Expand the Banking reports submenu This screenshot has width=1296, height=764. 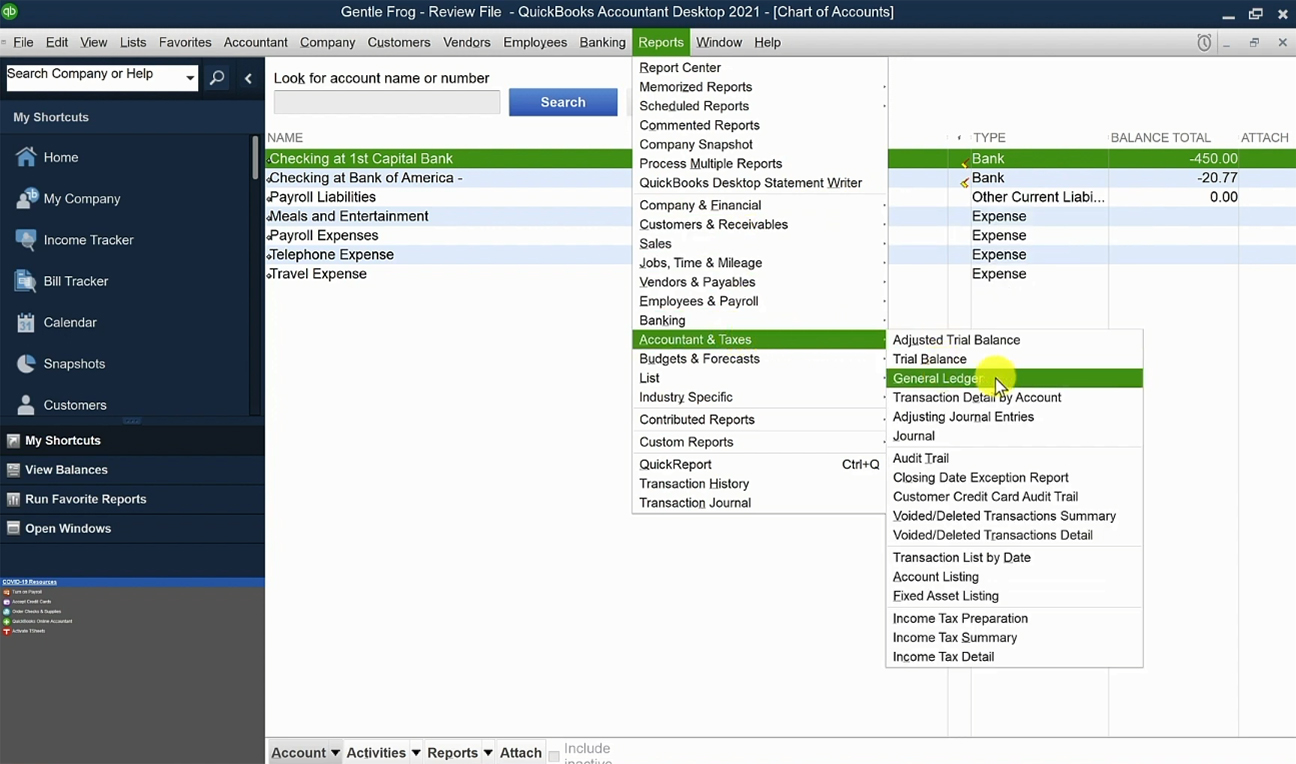click(x=759, y=321)
